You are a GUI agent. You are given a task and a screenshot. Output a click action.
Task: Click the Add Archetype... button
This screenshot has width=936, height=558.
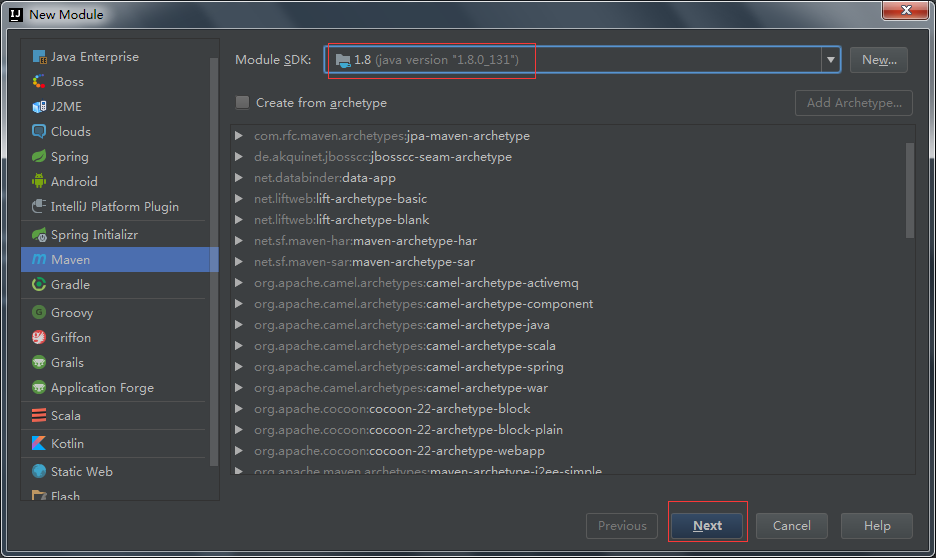pyautogui.click(x=854, y=103)
